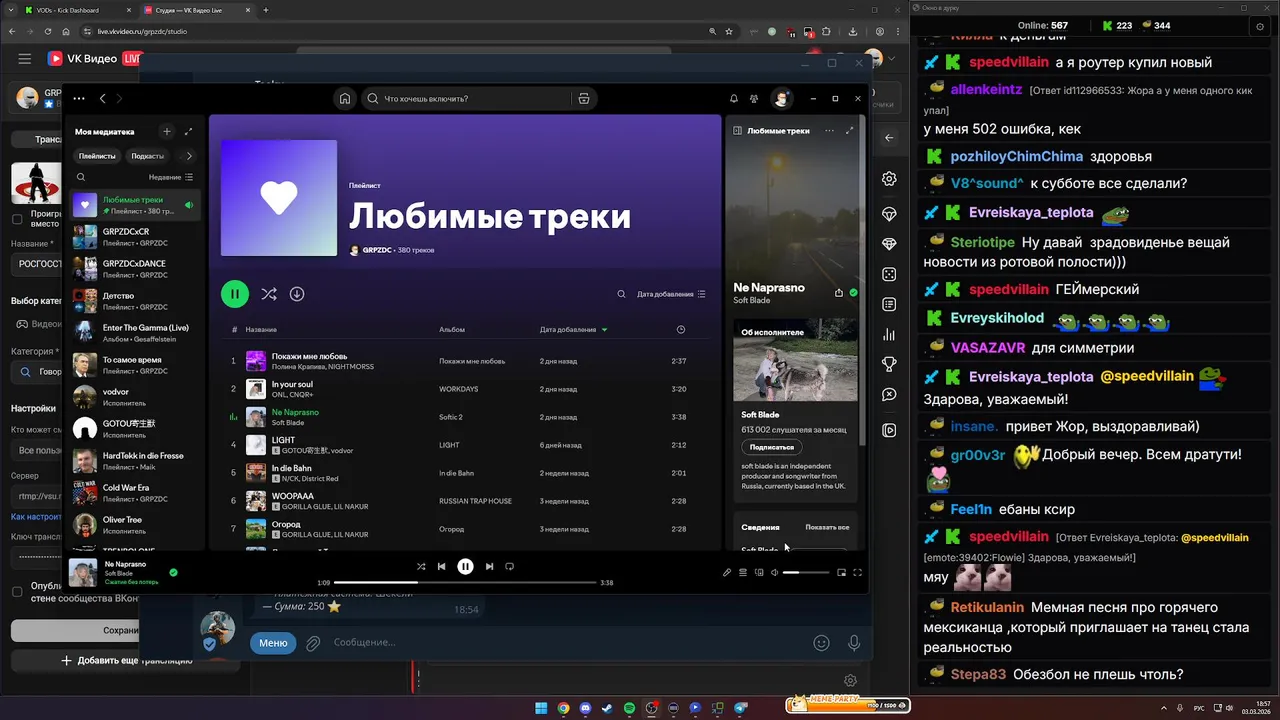The height and width of the screenshot is (720, 1280).
Task: Open Spotify from the Windows taskbar
Action: pyautogui.click(x=629, y=708)
